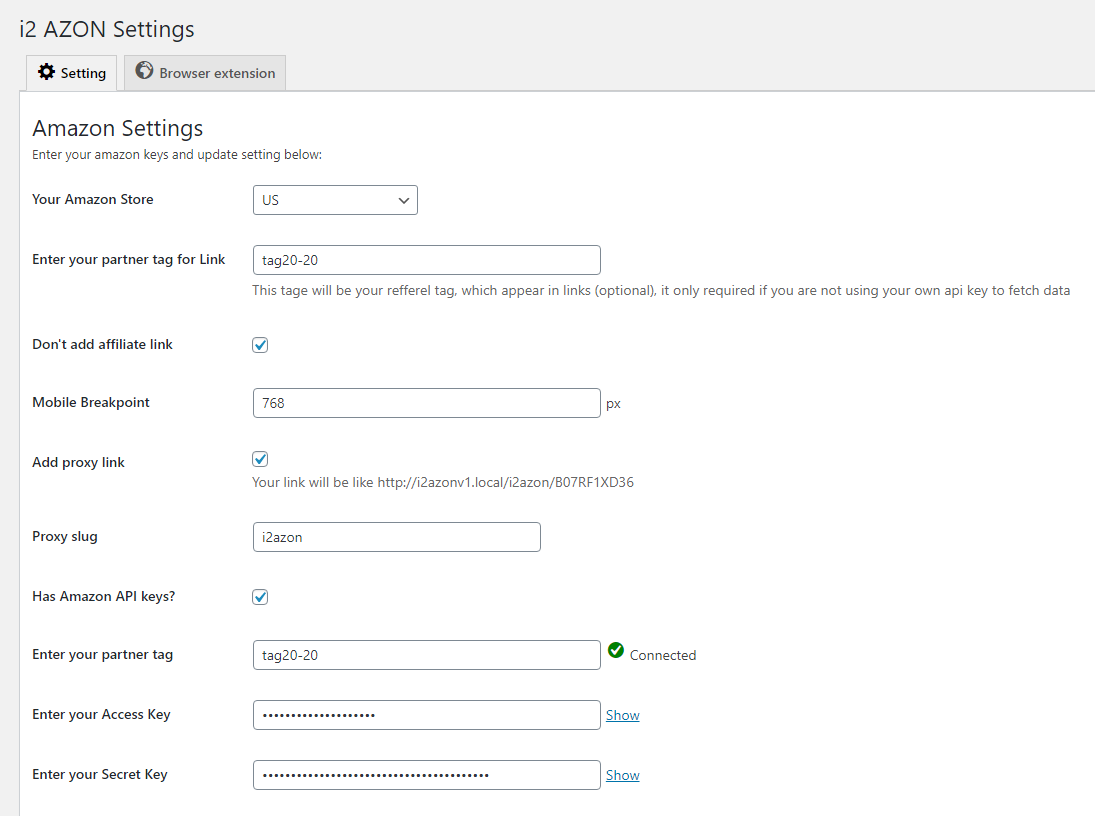Click the Access Key password field
The height and width of the screenshot is (816, 1095).
(426, 715)
